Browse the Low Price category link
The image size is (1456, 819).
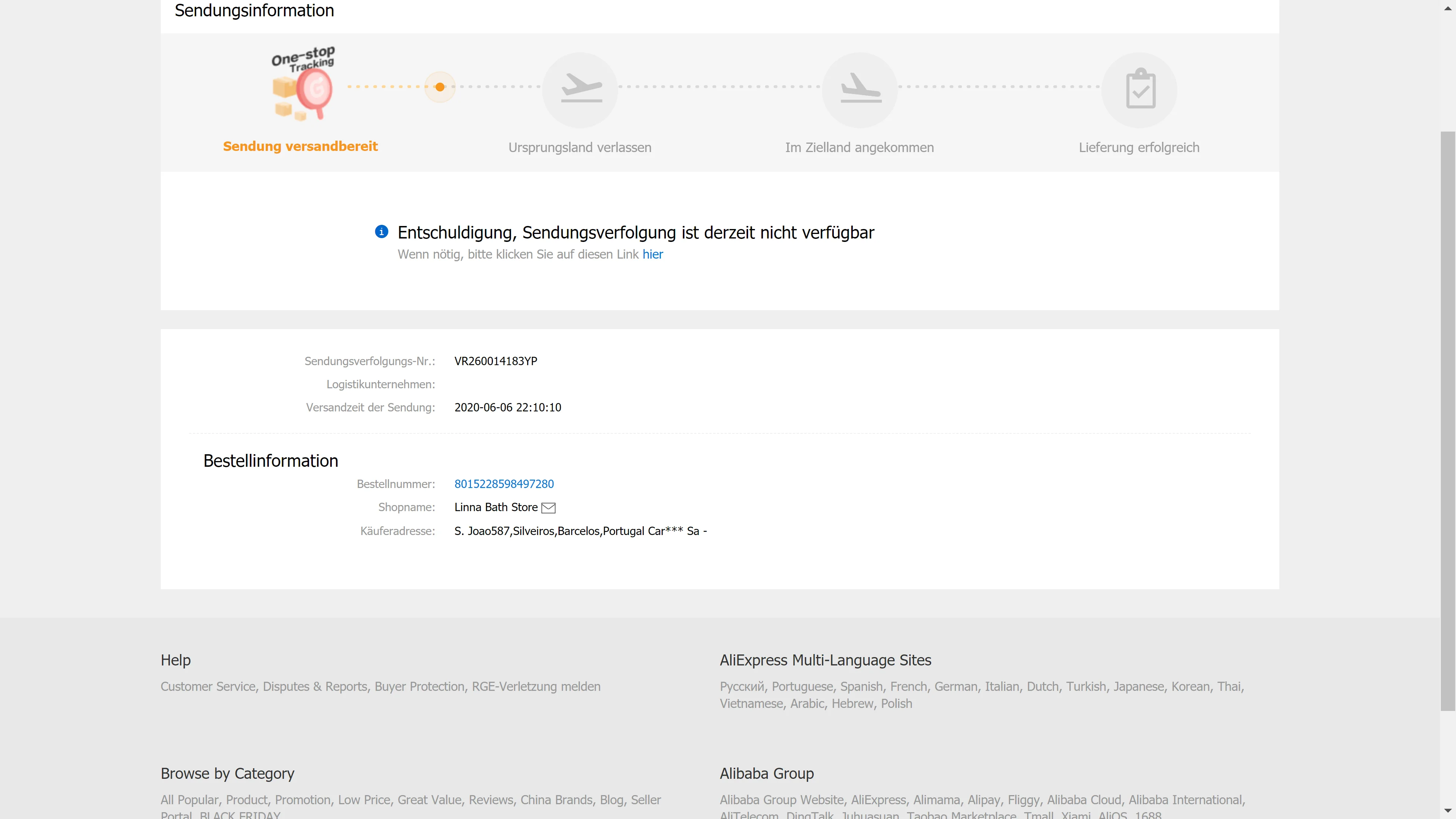364,800
